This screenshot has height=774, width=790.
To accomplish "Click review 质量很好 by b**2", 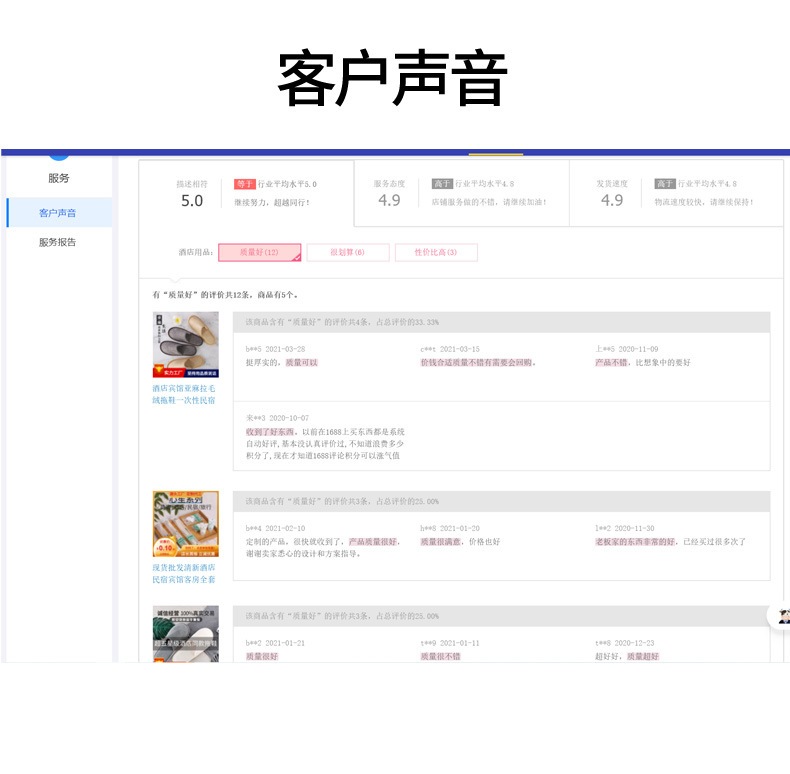I will coord(262,657).
